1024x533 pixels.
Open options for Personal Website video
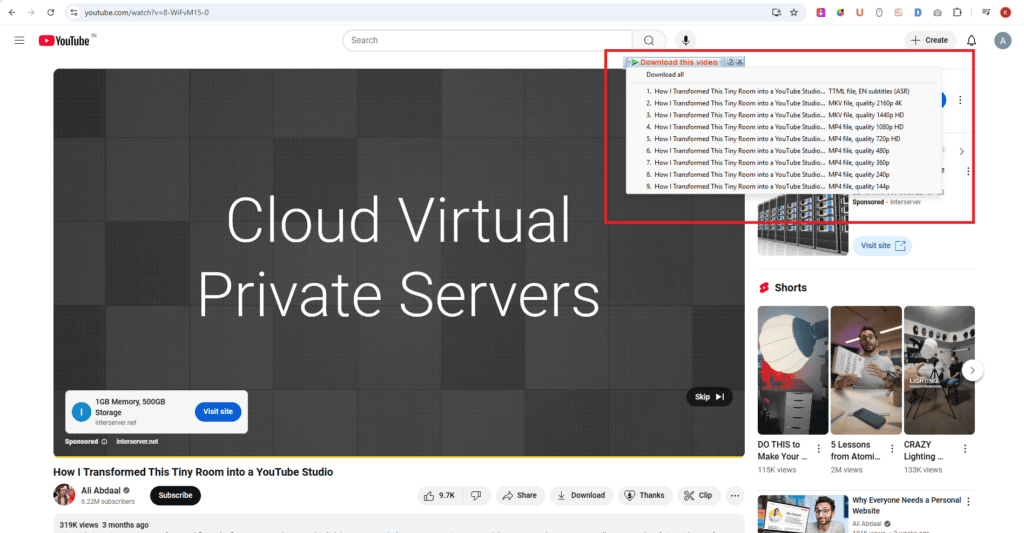pyautogui.click(x=968, y=502)
